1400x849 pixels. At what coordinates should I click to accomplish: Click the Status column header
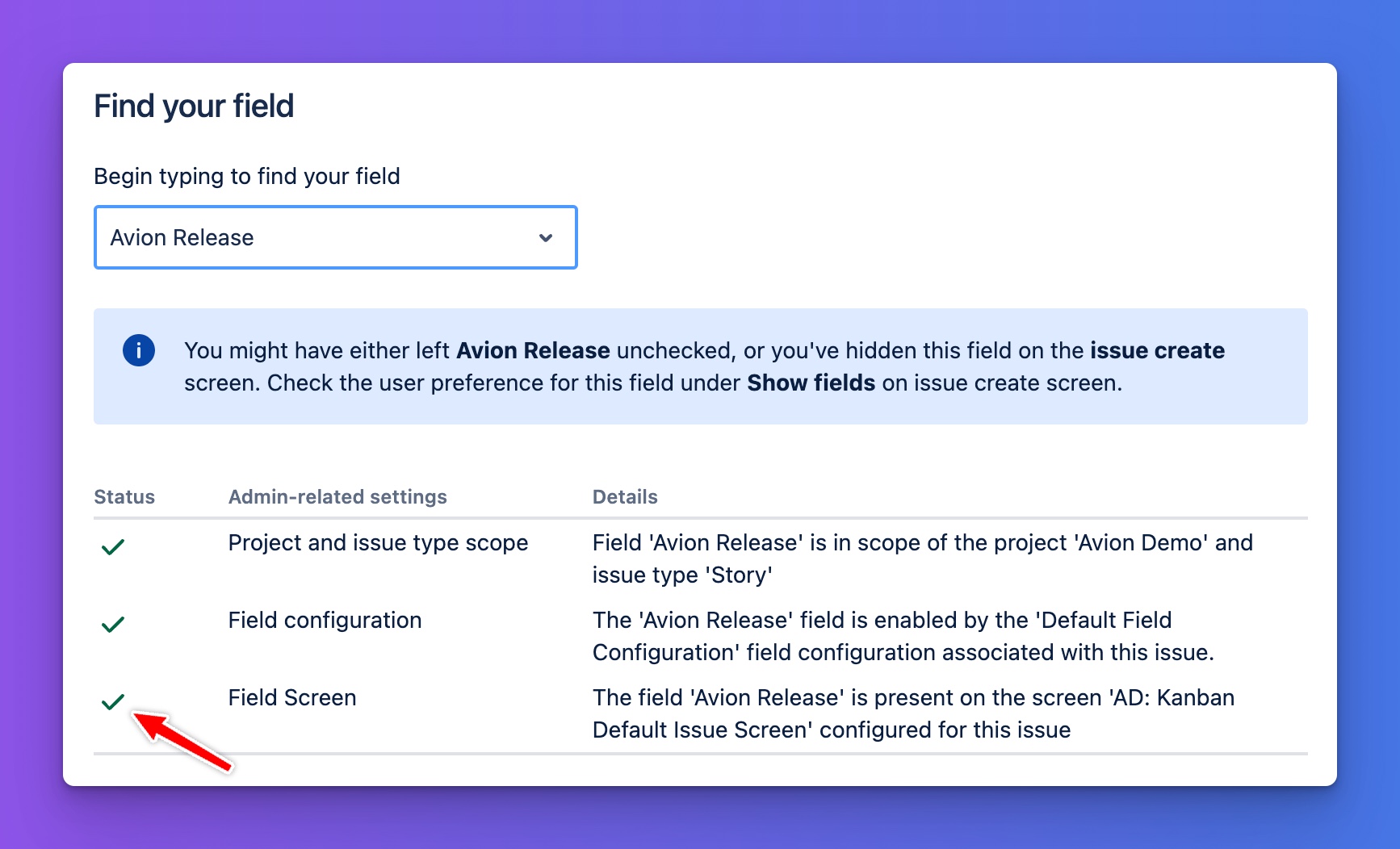pos(124,497)
